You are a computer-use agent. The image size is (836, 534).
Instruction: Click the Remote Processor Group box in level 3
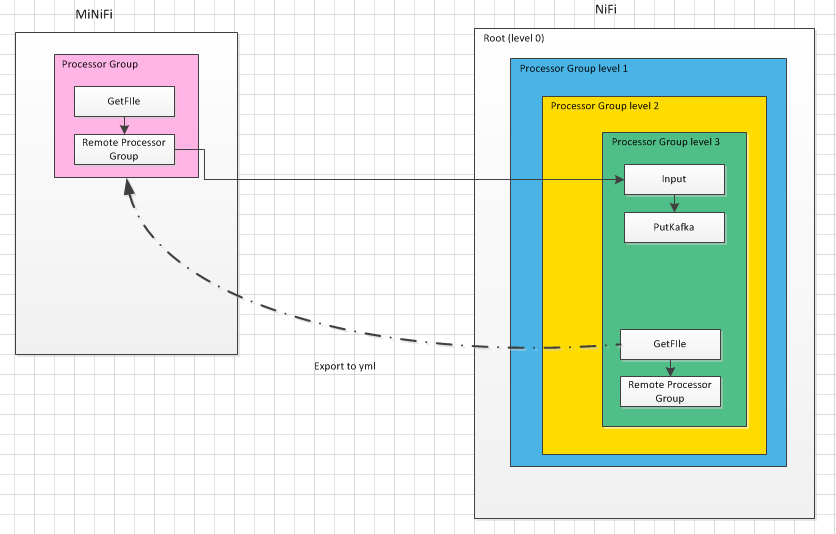[670, 391]
